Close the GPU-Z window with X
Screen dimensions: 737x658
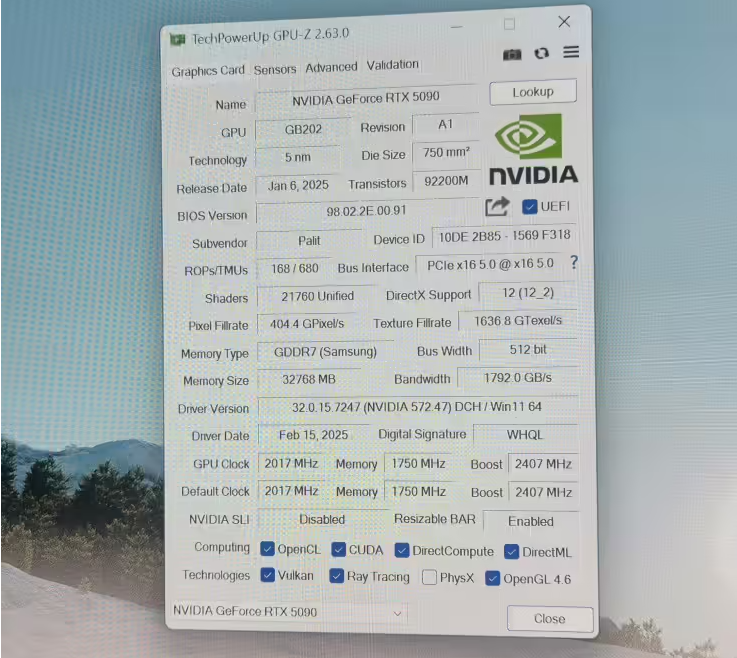(x=564, y=22)
